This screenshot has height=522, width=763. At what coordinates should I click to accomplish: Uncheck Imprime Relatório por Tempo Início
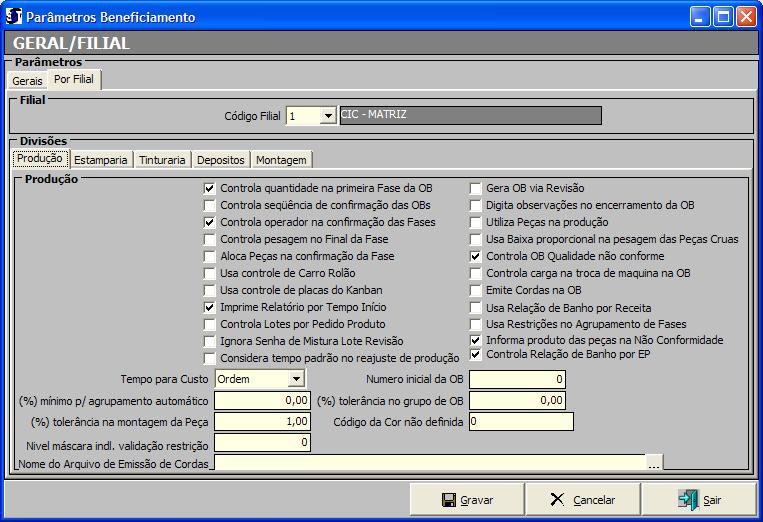click(x=210, y=307)
